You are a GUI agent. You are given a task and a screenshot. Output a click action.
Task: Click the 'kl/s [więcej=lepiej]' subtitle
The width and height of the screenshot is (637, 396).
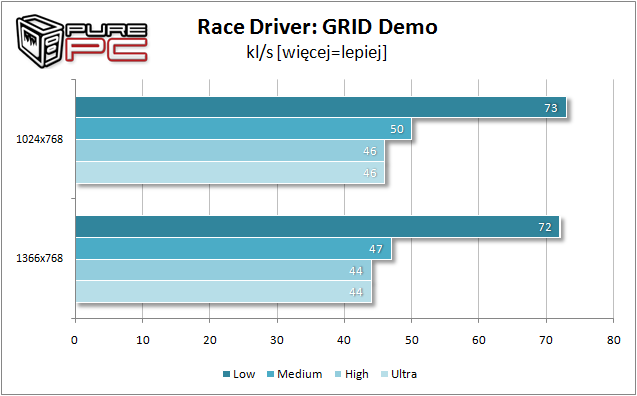316,53
